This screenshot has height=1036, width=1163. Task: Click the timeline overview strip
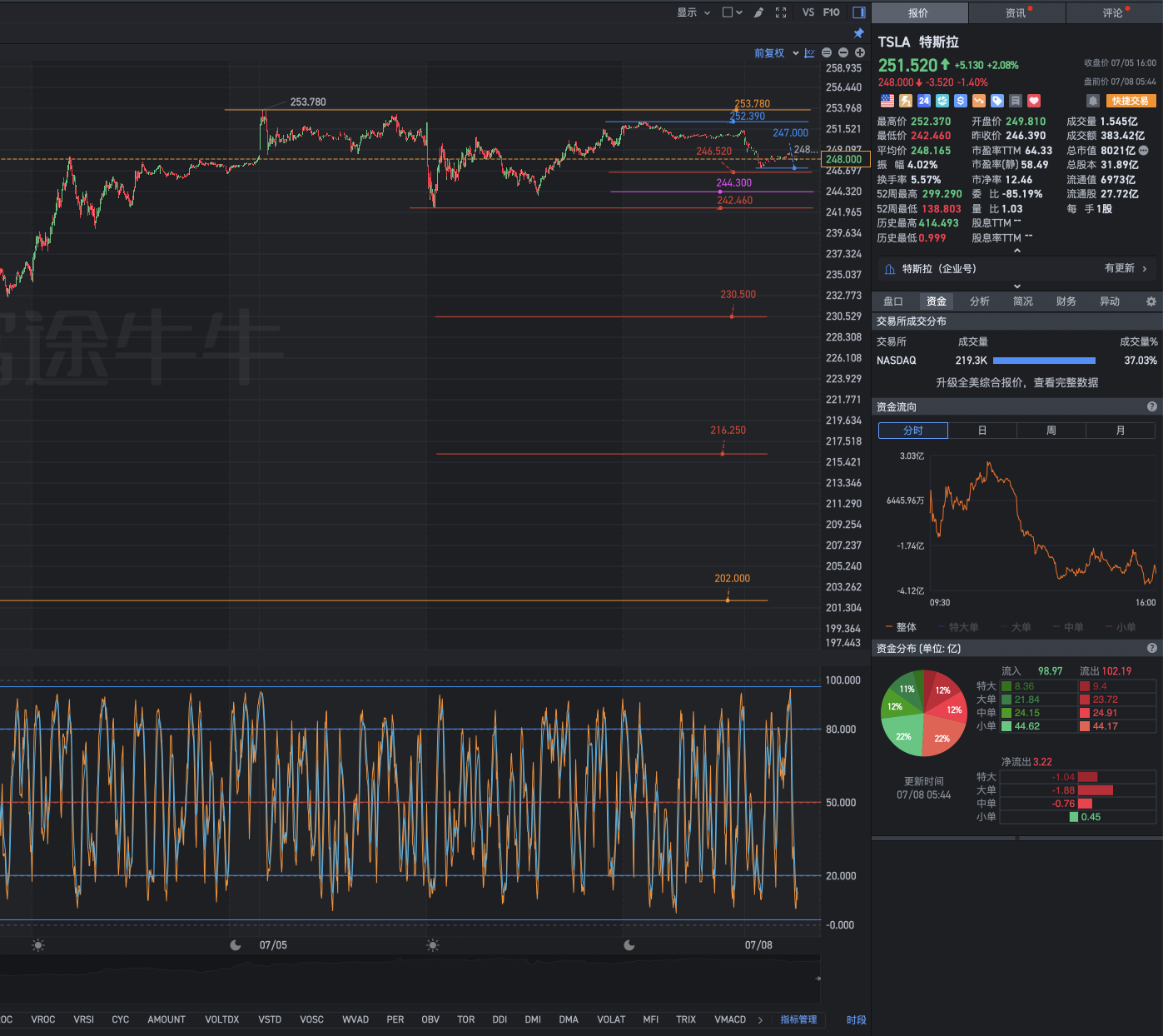(410, 979)
